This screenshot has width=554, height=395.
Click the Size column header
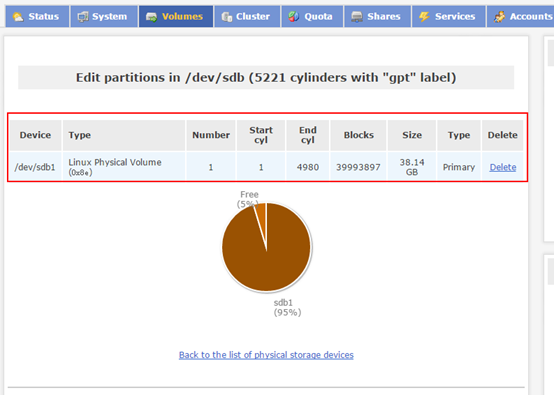[412, 135]
